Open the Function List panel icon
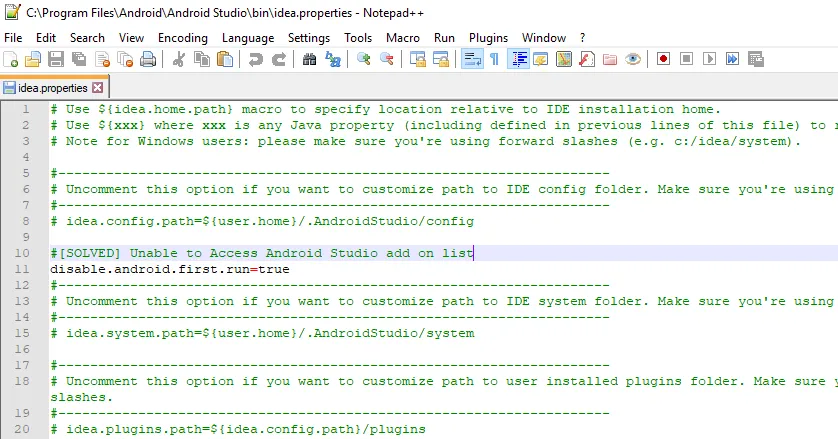This screenshot has width=838, height=439. tap(587, 59)
